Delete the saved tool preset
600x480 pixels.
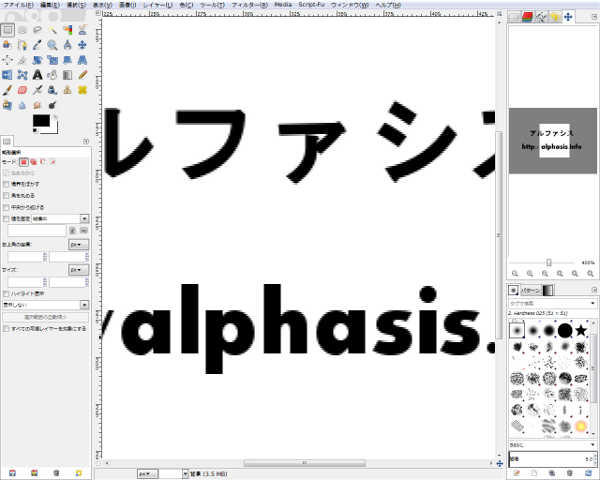tap(56, 473)
